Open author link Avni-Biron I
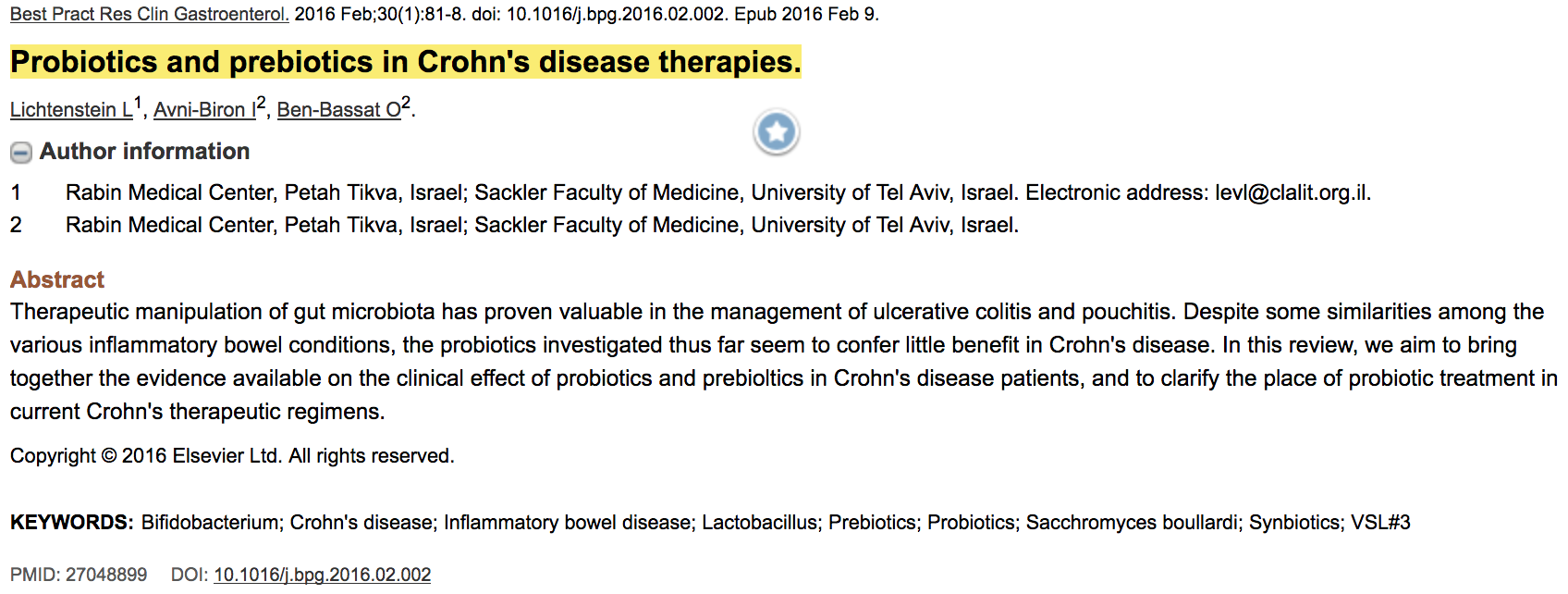The width and height of the screenshot is (1568, 594). tap(204, 110)
